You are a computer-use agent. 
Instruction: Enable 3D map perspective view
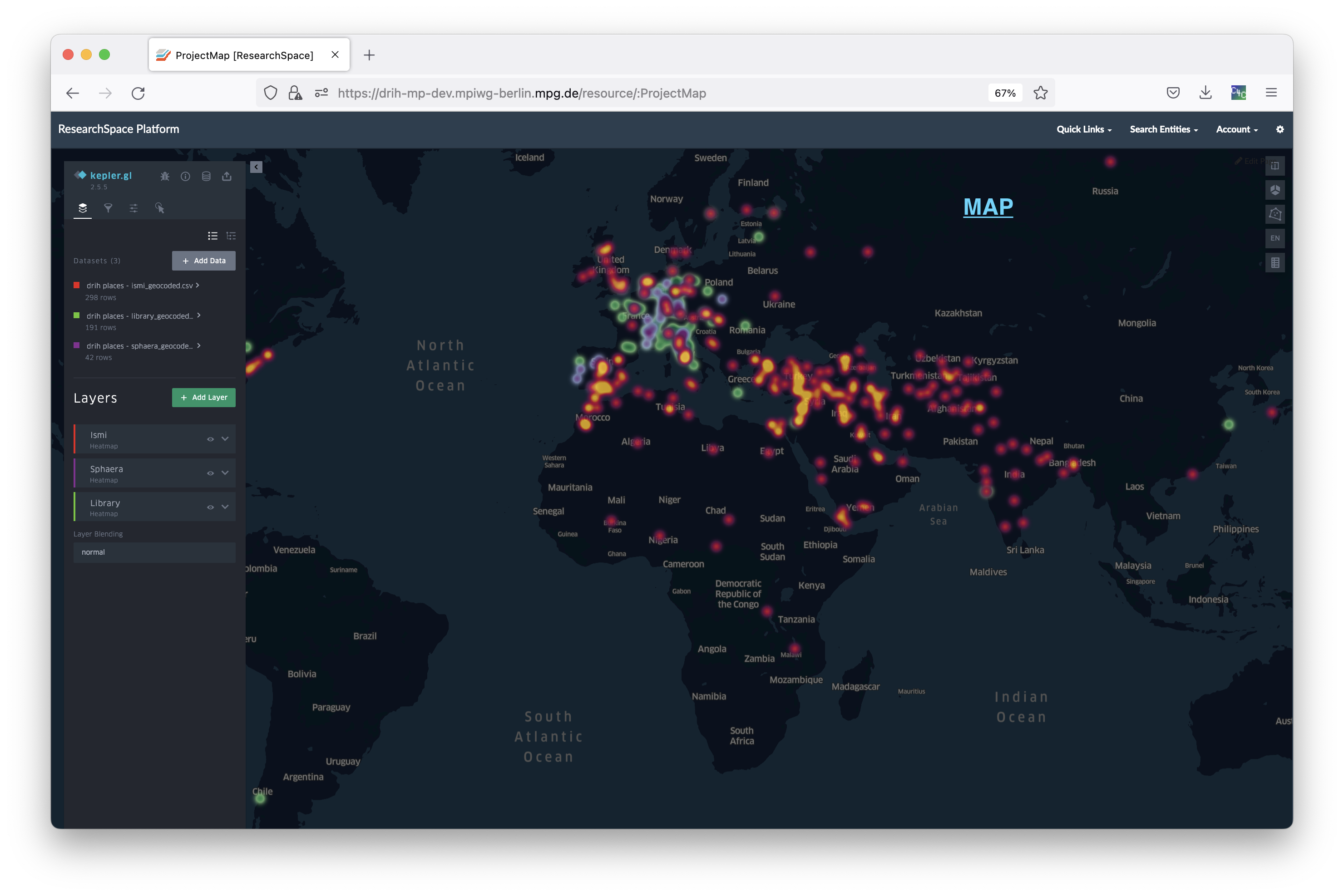point(1275,190)
